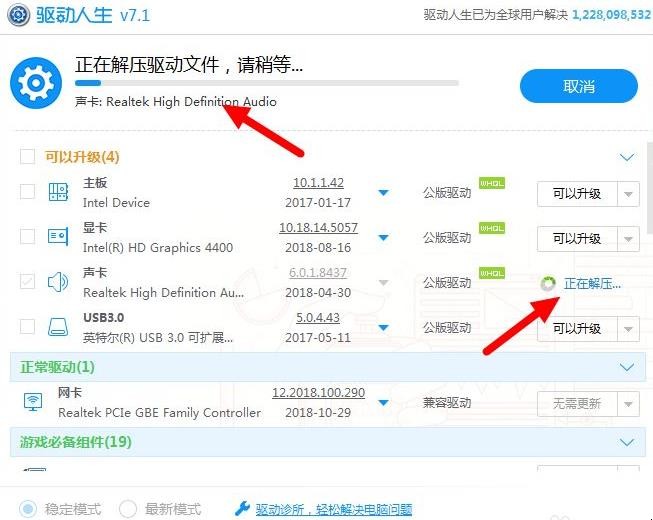This screenshot has height=520, width=653.
Task: Click date 2018-08-16 in 显卡 row
Action: (318, 248)
